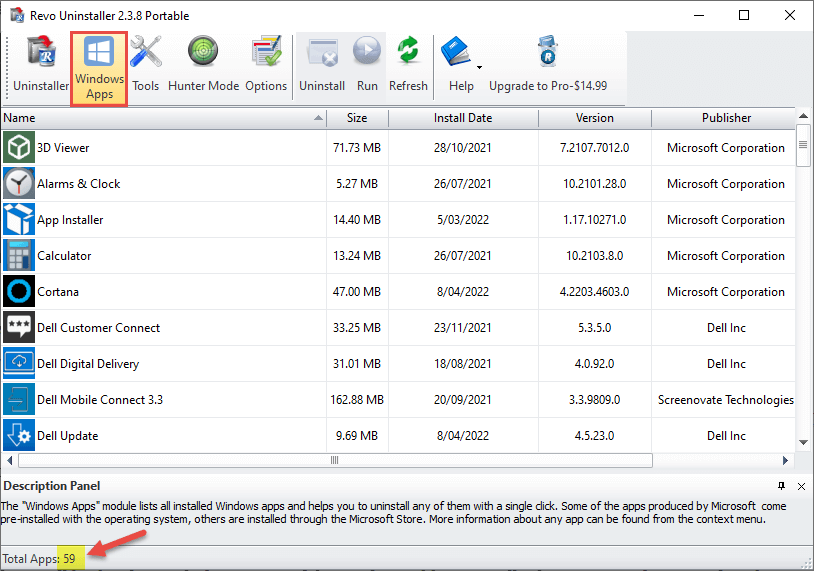814x571 pixels.
Task: Sort by the Size column header
Action: [357, 118]
